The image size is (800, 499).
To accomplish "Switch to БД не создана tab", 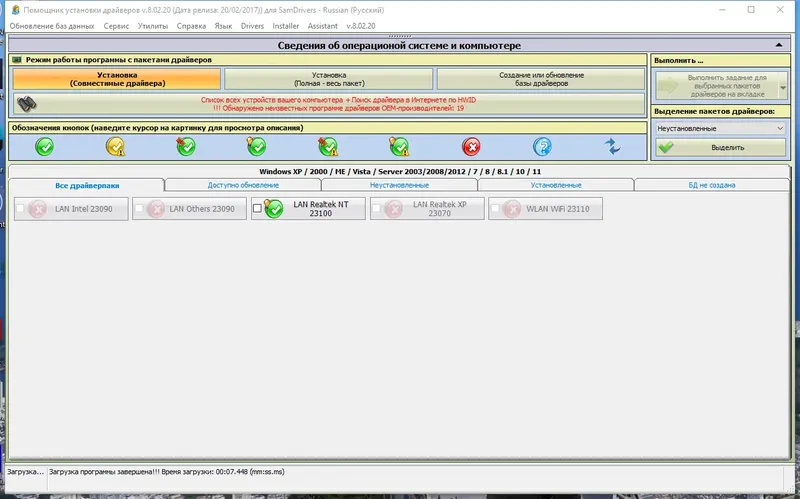I will tap(712, 185).
